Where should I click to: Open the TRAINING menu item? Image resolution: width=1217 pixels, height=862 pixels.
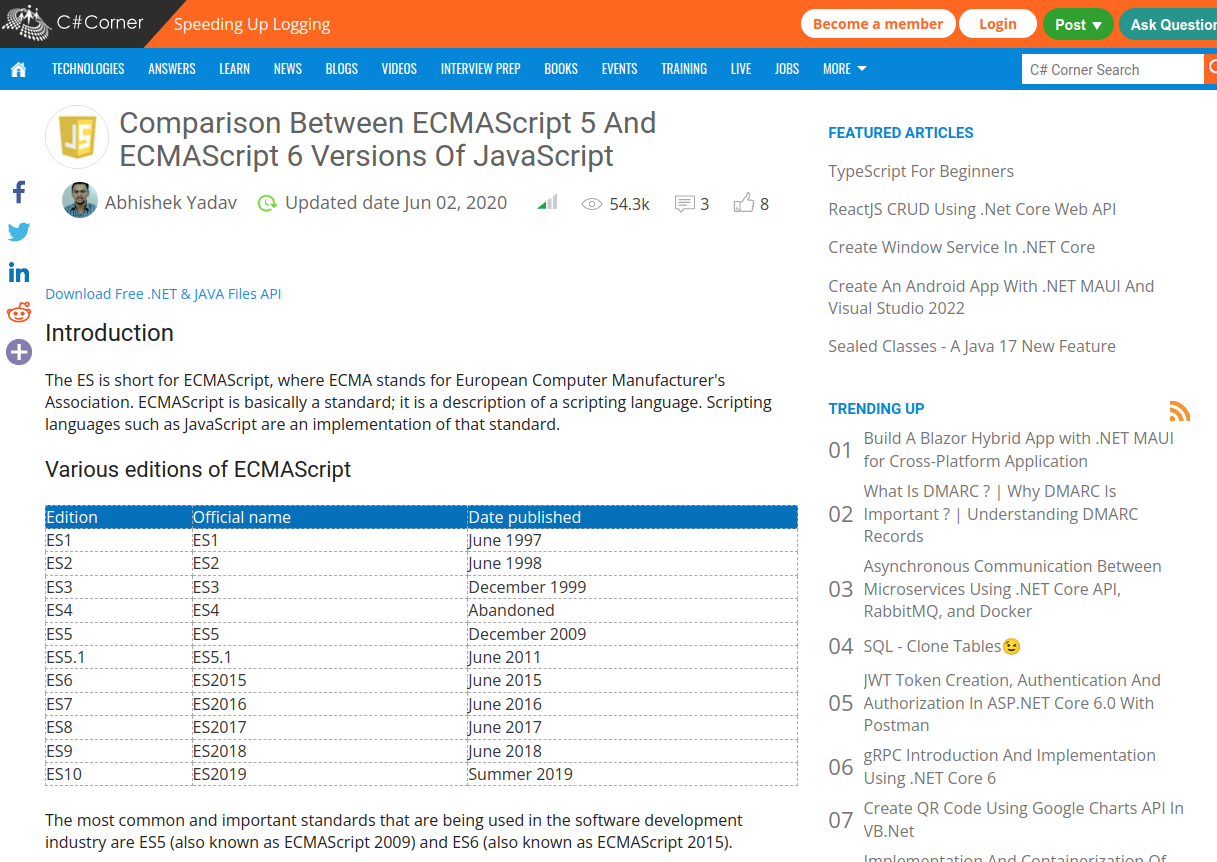684,69
